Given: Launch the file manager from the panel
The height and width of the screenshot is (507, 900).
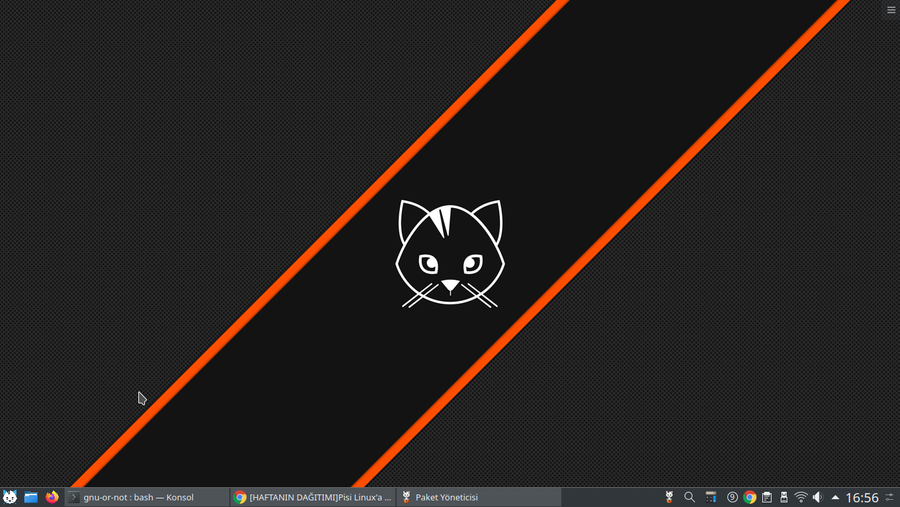Looking at the screenshot, I should pos(31,497).
